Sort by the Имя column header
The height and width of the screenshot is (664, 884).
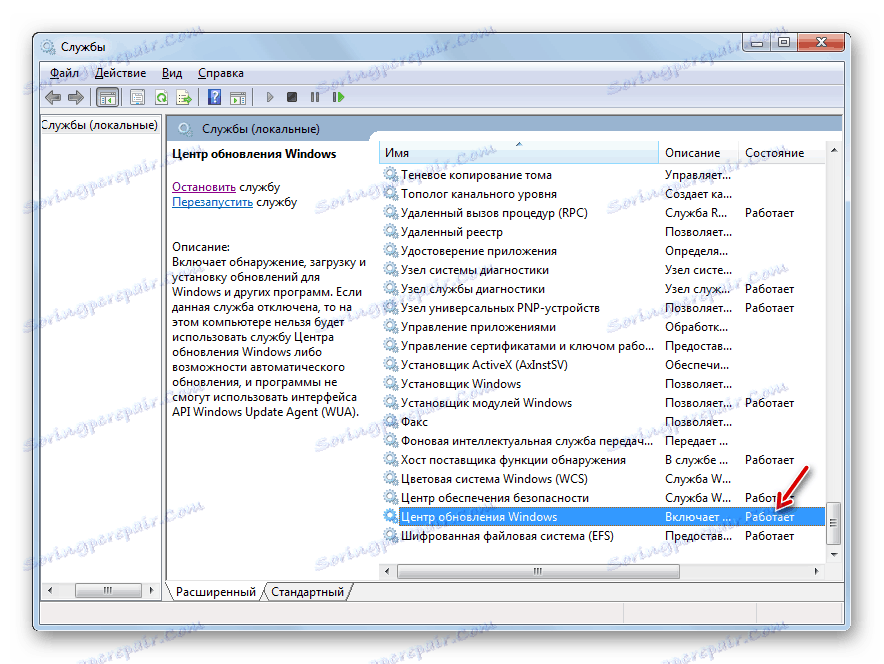(519, 153)
